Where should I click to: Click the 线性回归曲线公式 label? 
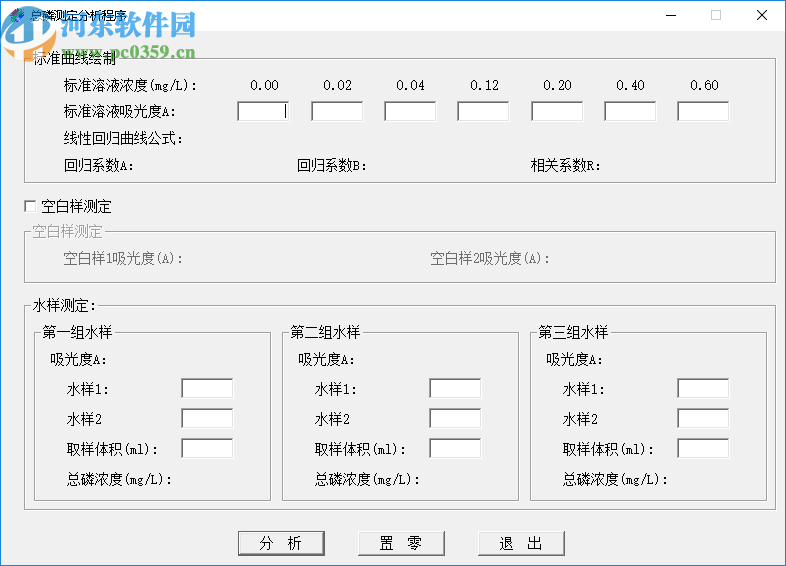[123, 138]
